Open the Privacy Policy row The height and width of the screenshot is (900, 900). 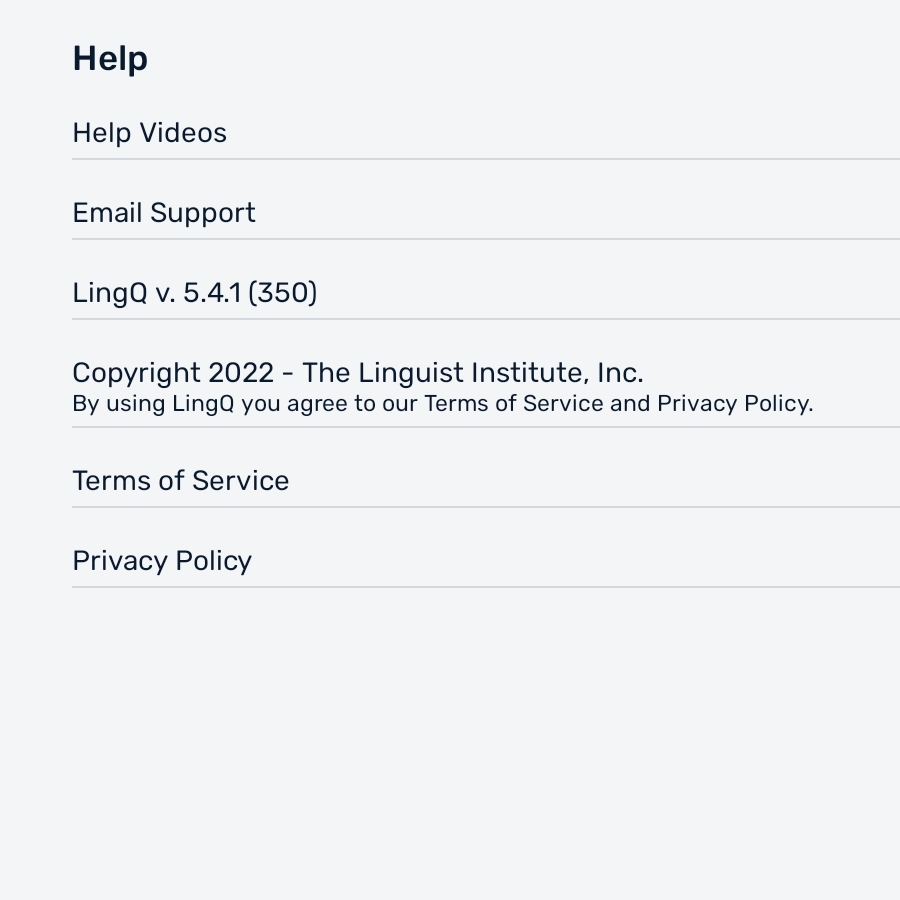486,561
